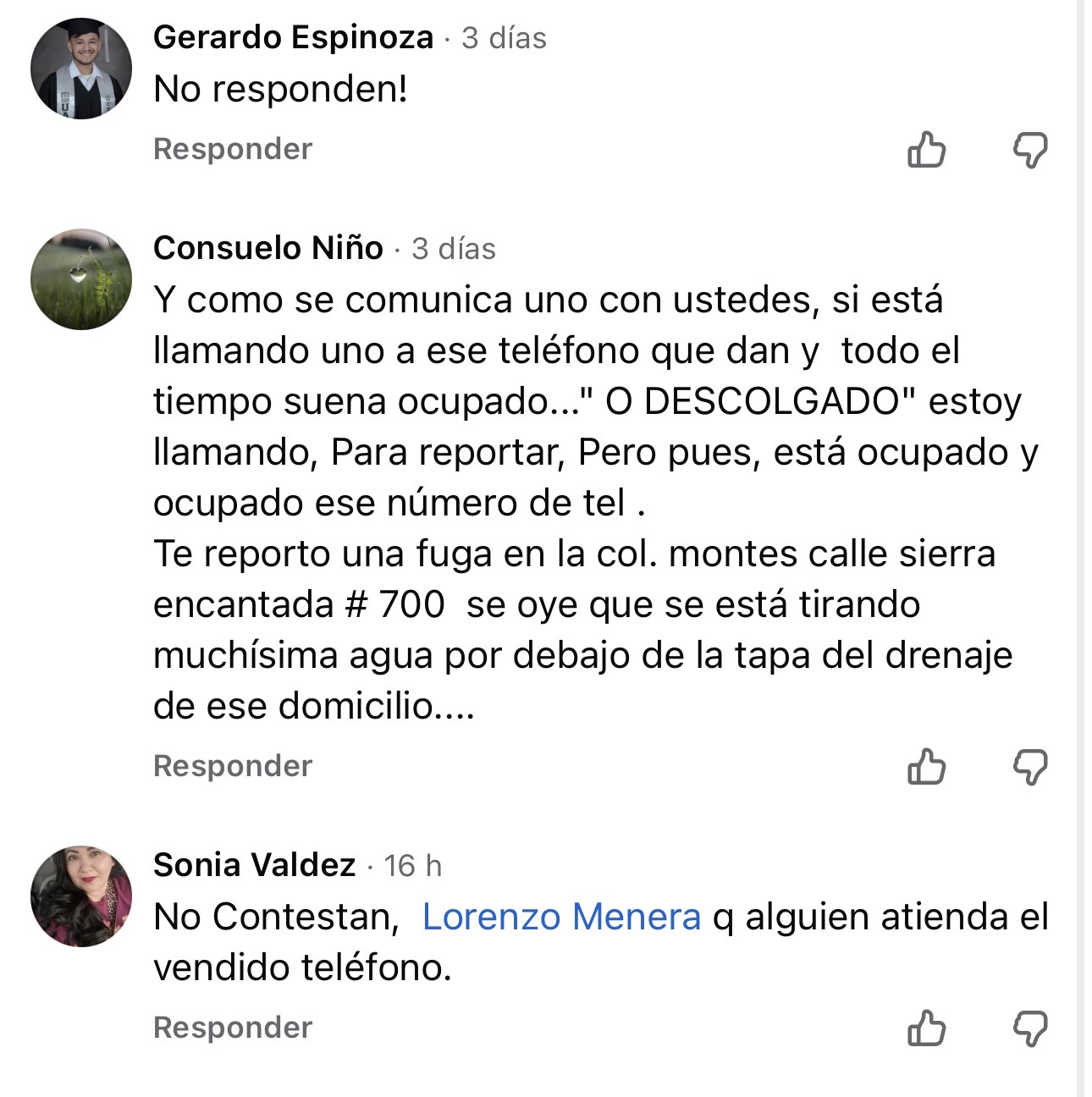
Task: Open Gerardo Espinoza's profile picture
Action: click(81, 69)
